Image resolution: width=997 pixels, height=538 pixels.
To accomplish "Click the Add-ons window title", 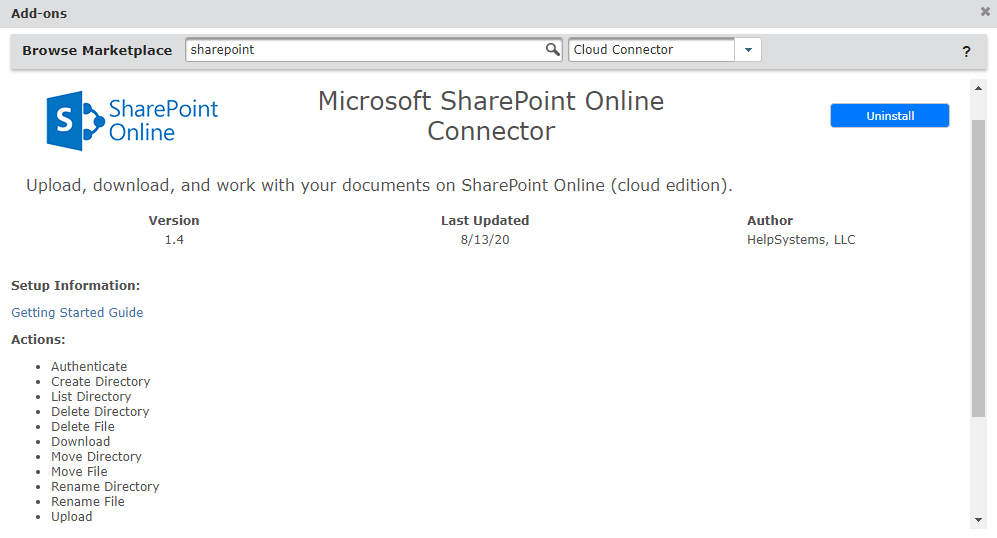I will tap(39, 13).
